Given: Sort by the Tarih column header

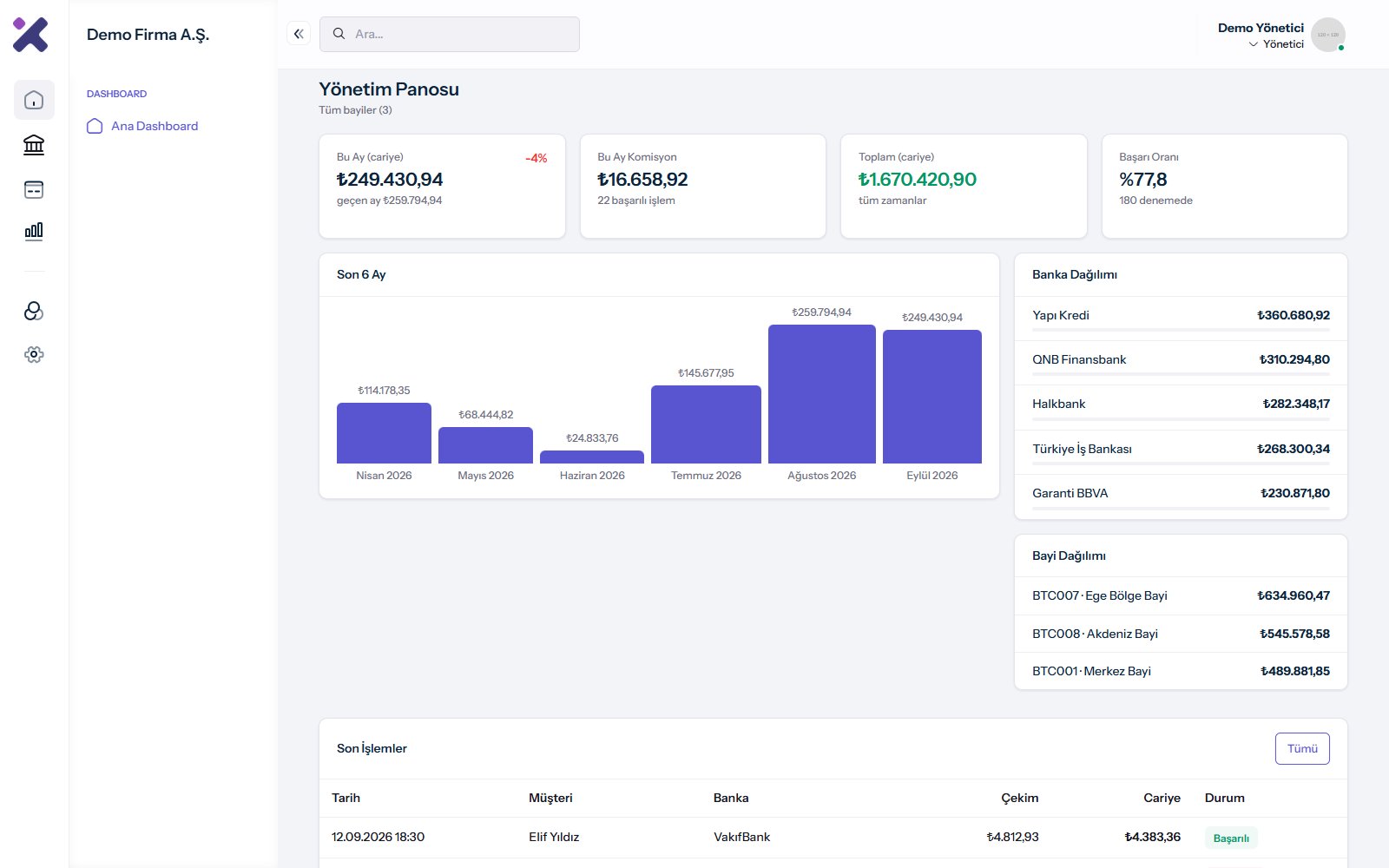Looking at the screenshot, I should coord(346,798).
